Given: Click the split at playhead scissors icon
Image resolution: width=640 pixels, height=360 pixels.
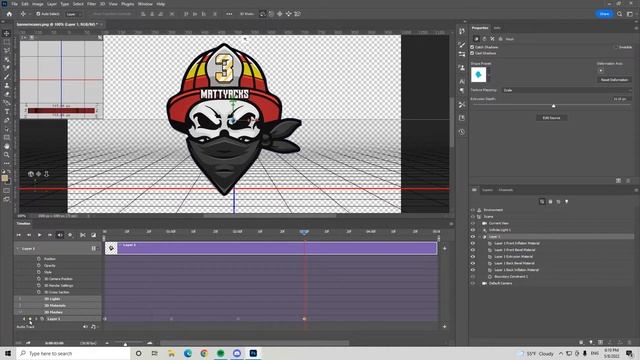Looking at the screenshot, I should click(x=83, y=235).
